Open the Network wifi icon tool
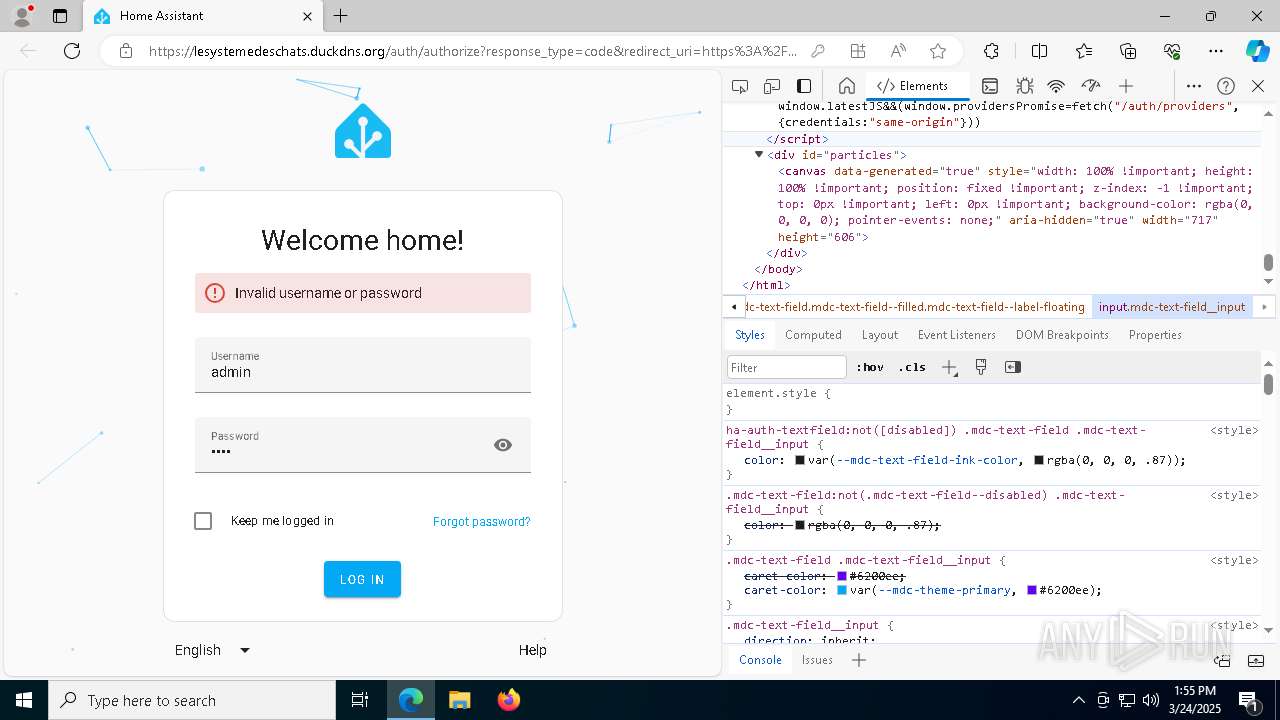Screen dimensions: 1280x720 (x=1056, y=86)
